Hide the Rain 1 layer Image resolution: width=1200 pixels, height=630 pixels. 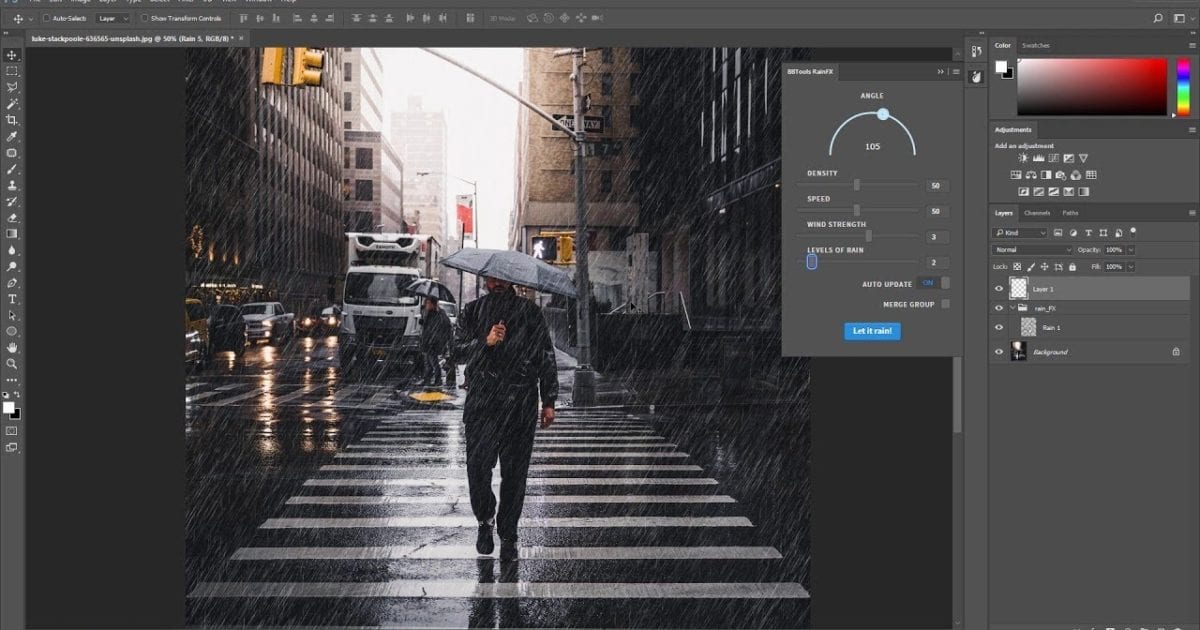click(x=998, y=327)
